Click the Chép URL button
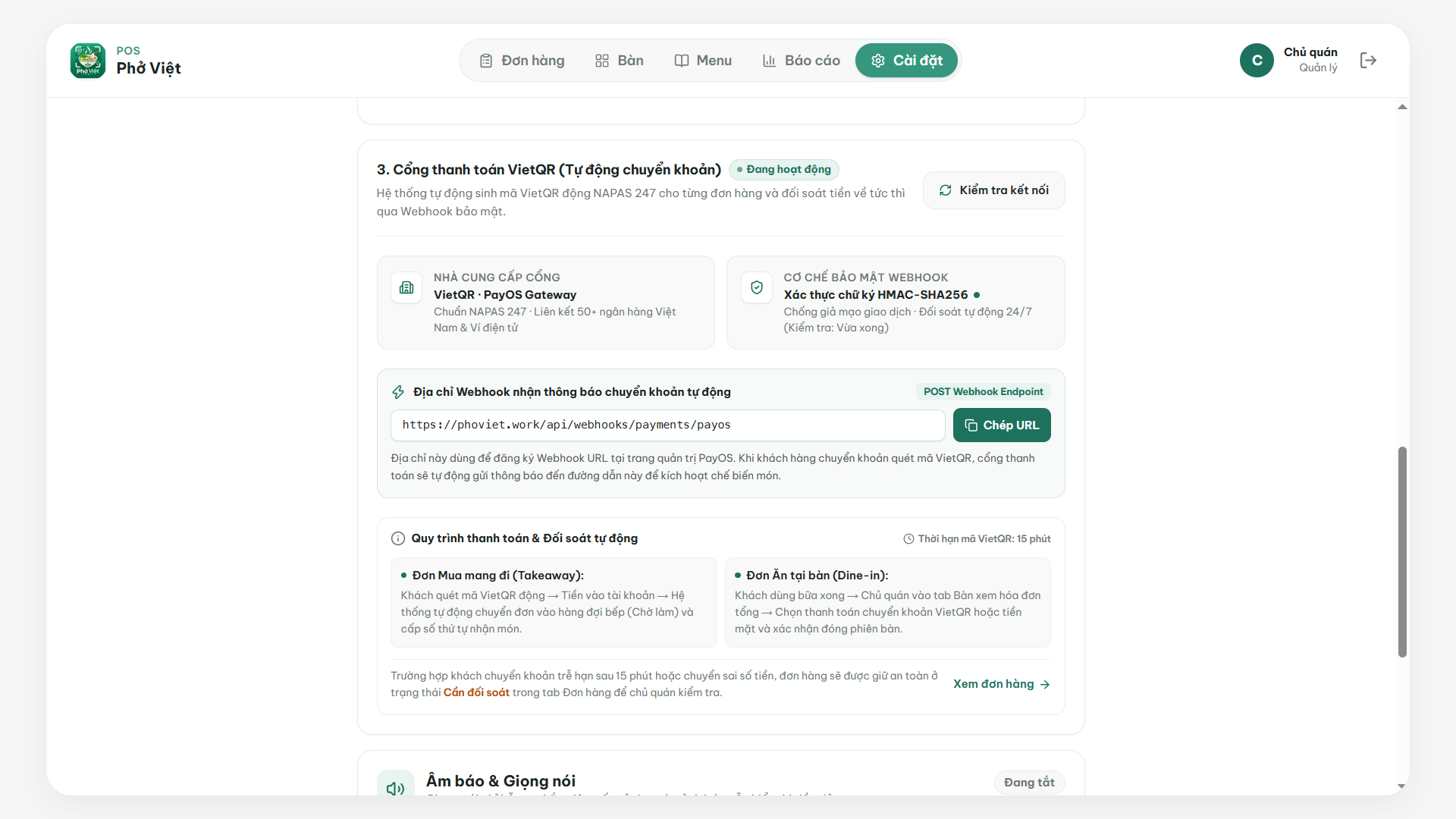 click(1002, 425)
